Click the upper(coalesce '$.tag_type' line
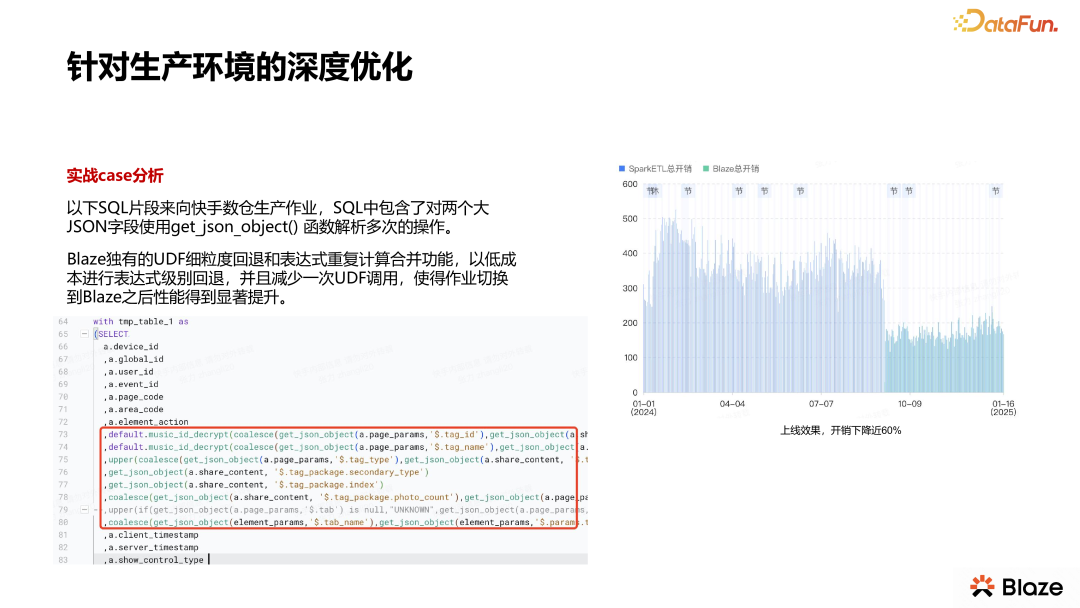This screenshot has height=608, width=1080. pyautogui.click(x=345, y=459)
